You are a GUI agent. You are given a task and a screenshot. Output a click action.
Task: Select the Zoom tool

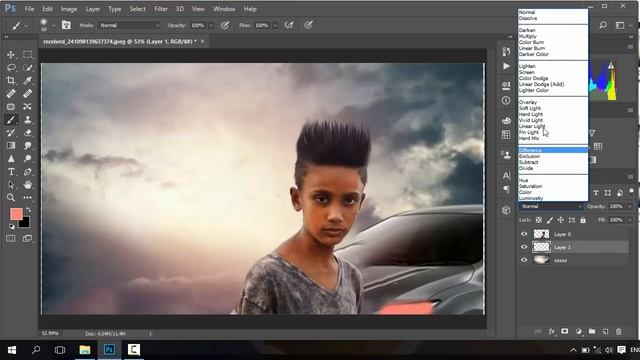[11, 198]
